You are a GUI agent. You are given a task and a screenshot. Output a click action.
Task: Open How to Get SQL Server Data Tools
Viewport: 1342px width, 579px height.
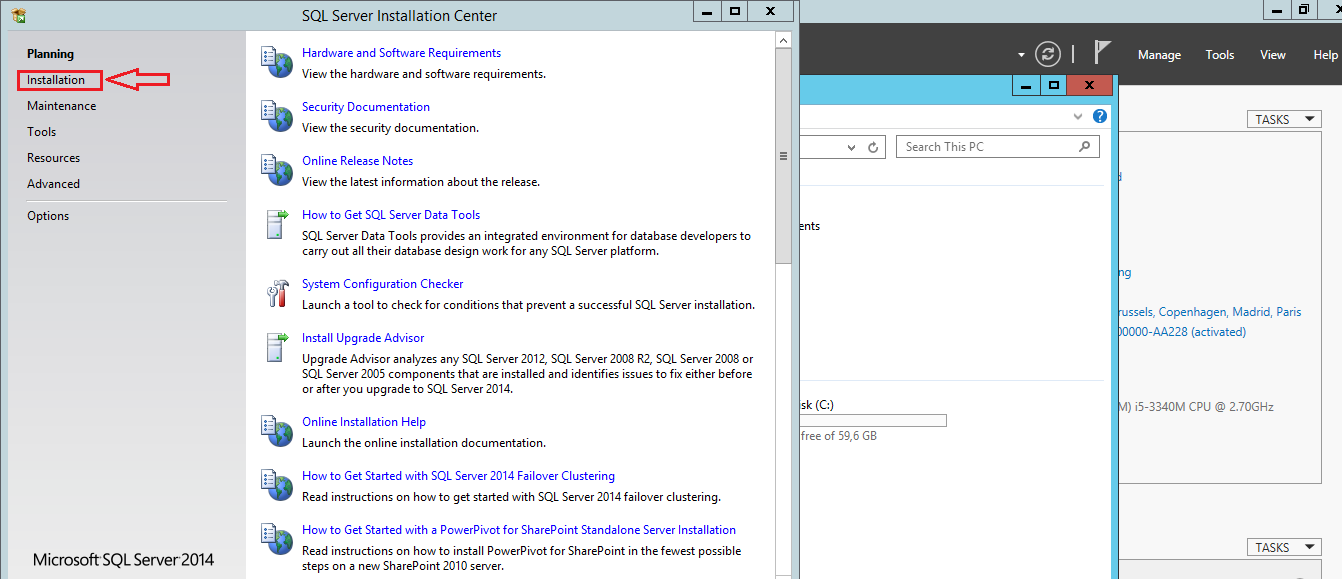coord(391,215)
